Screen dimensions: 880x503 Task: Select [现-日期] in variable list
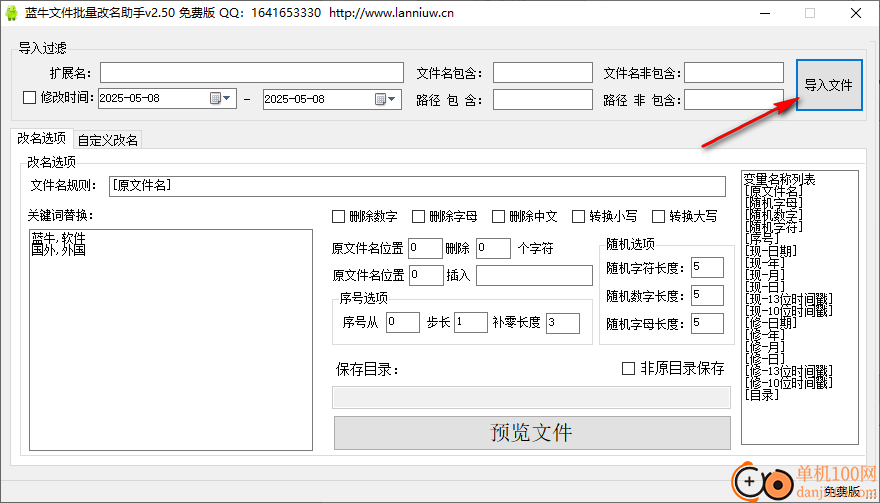point(770,251)
